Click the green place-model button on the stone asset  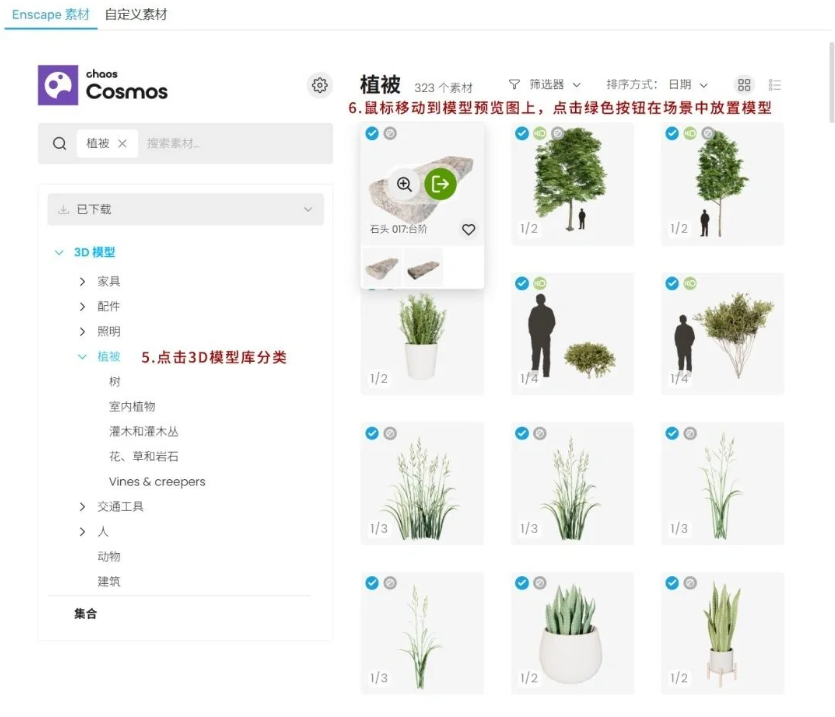click(440, 183)
